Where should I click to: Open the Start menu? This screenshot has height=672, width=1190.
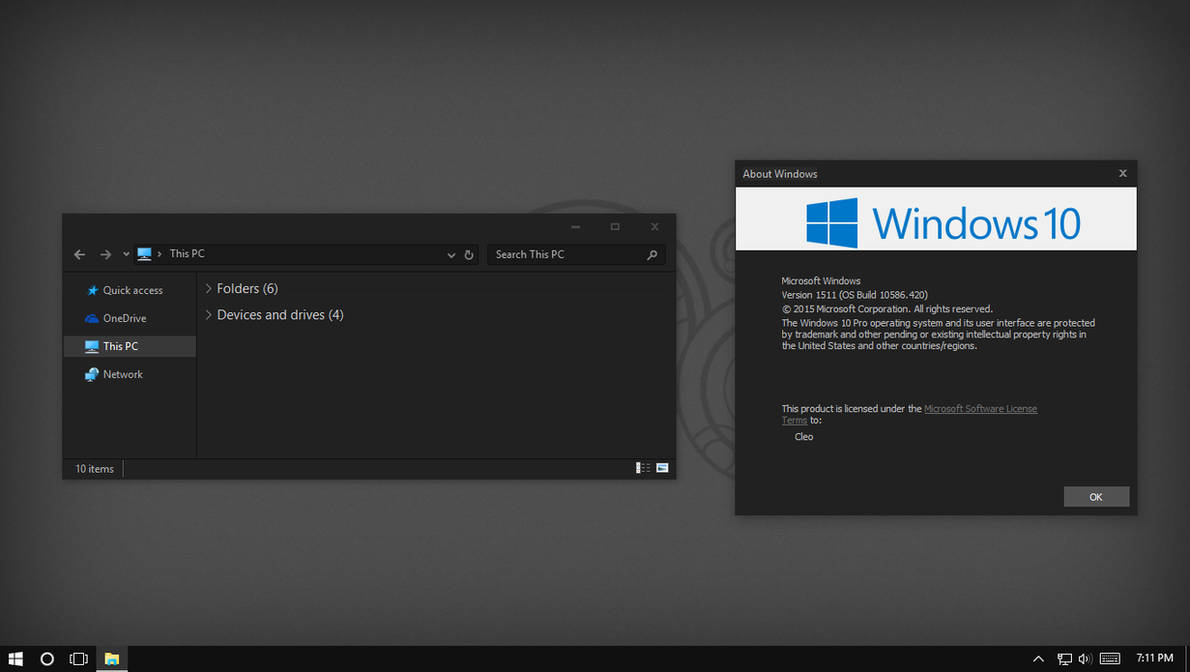15,658
